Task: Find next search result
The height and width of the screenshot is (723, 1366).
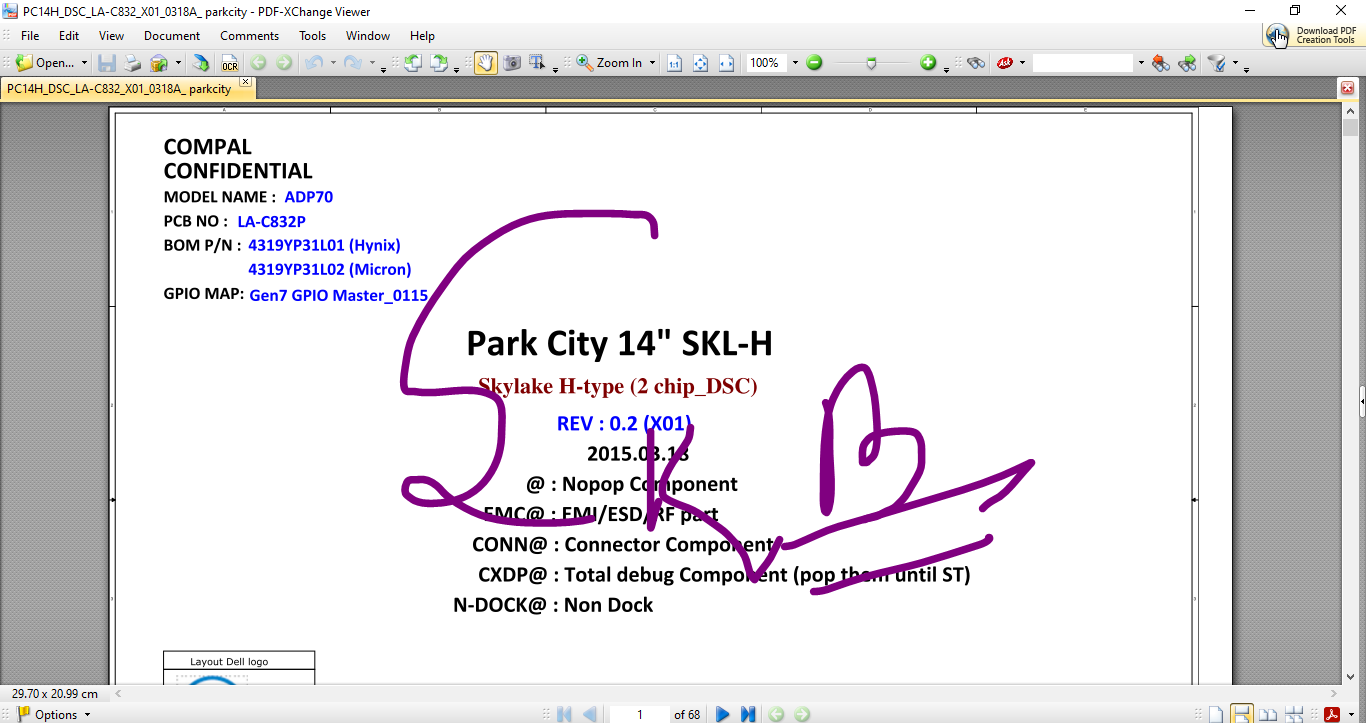Action: click(x=1187, y=63)
